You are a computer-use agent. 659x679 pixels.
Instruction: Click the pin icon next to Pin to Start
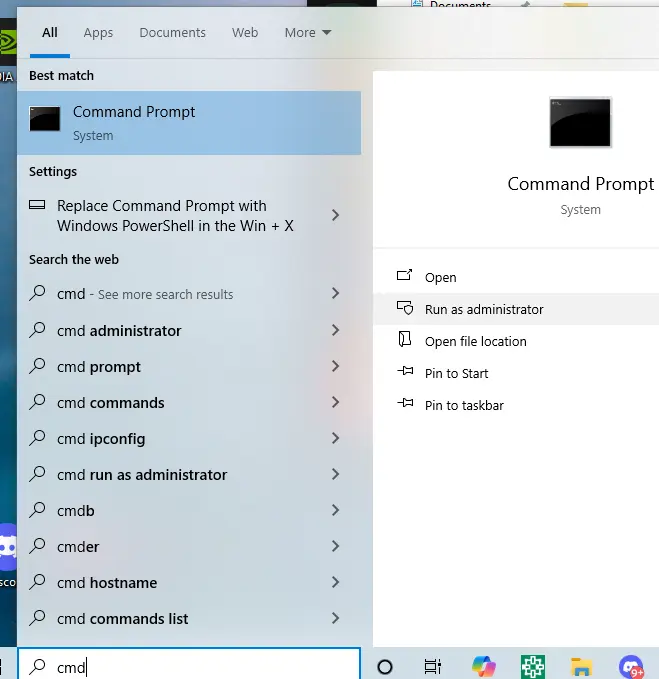[405, 371]
